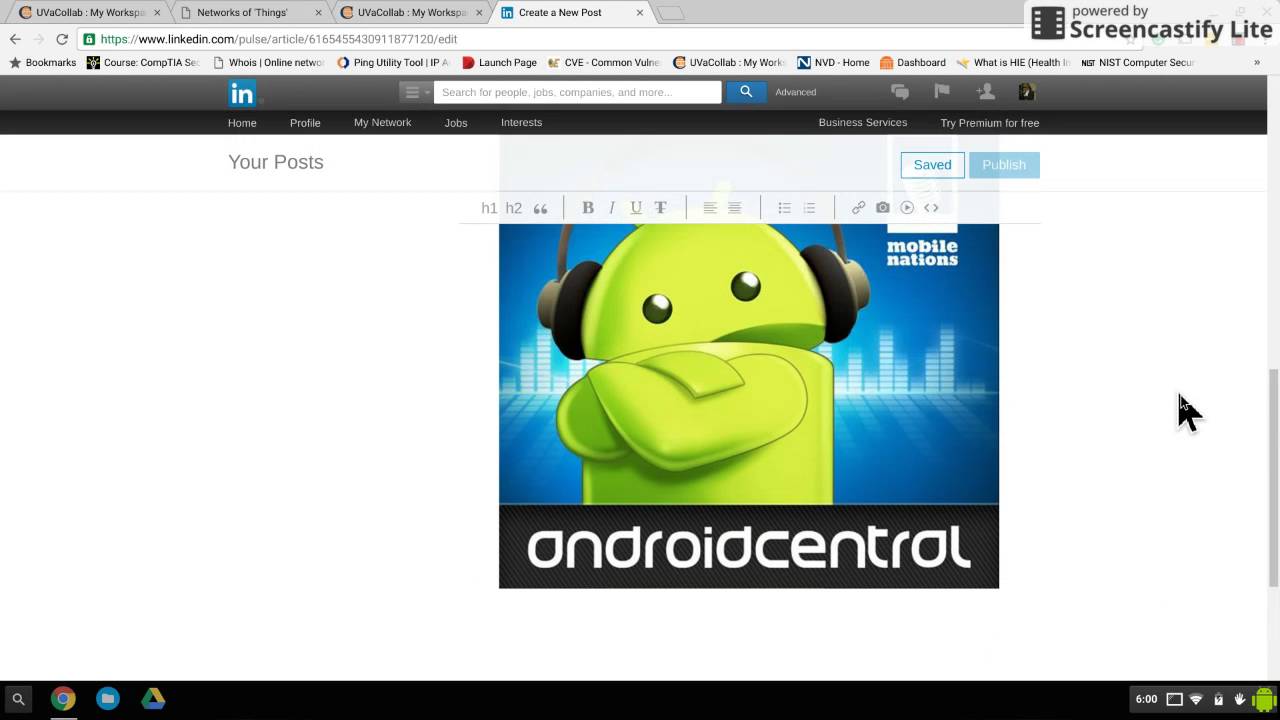Open profile avatar menu
1280x720 pixels.
1026,91
